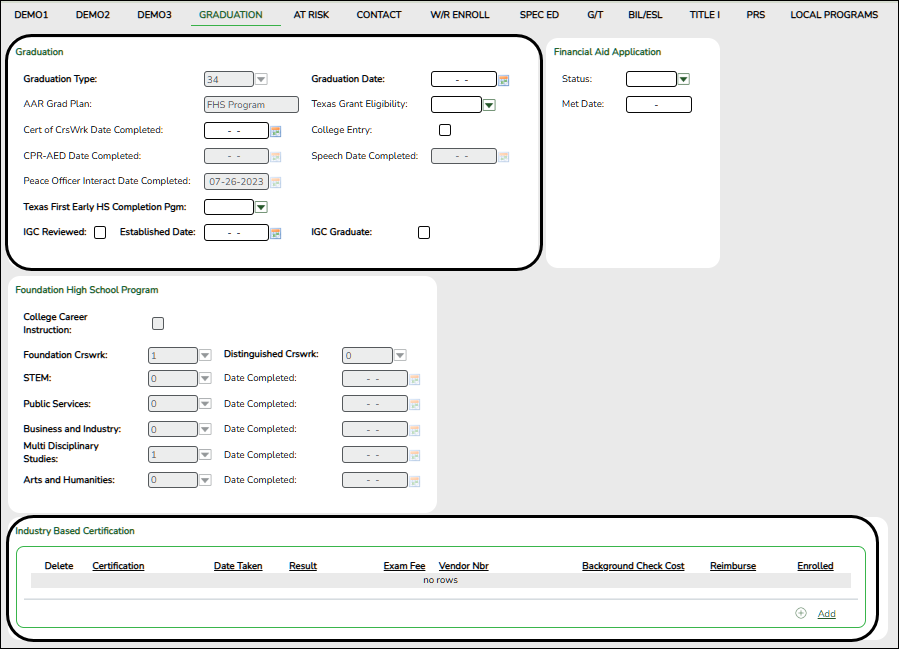
Task: Open the Arts and Humanities Date Completed calendar
Action: [414, 479]
